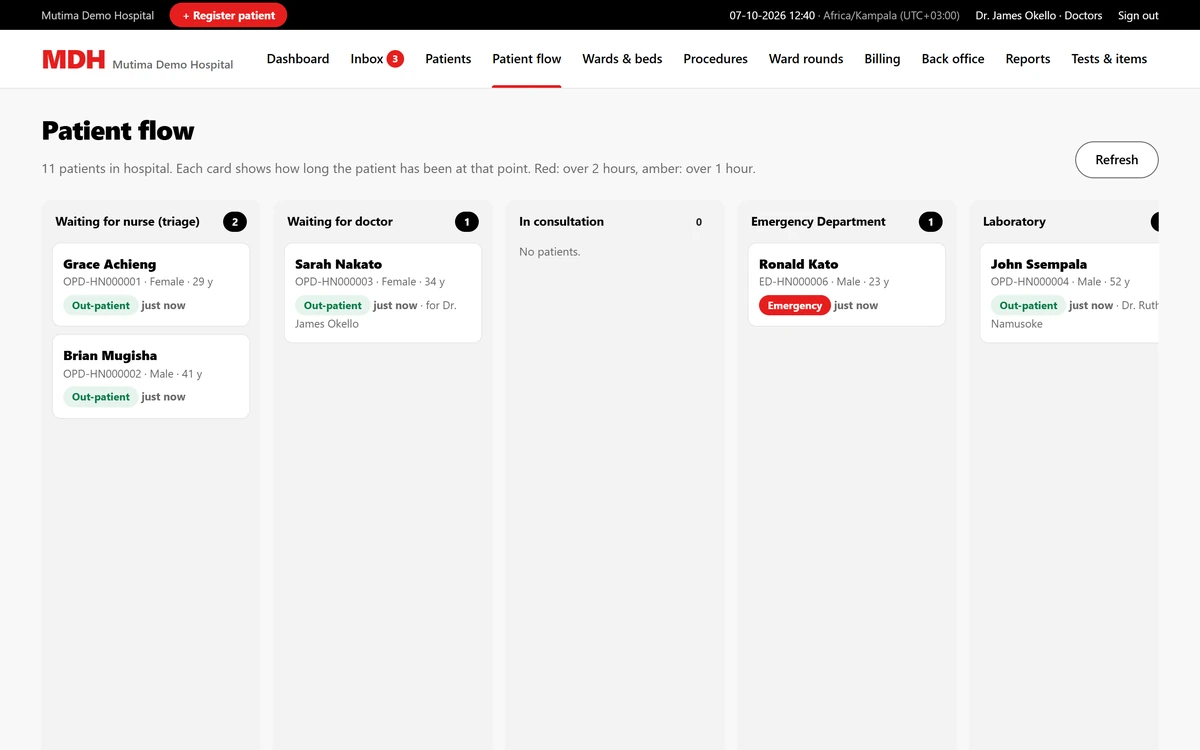The image size is (1200, 750).
Task: Open the Inbox with 3 unread
Action: click(x=377, y=59)
